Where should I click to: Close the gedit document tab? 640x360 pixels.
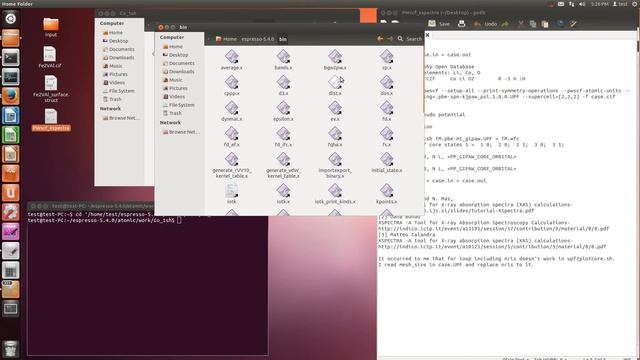click(x=427, y=35)
